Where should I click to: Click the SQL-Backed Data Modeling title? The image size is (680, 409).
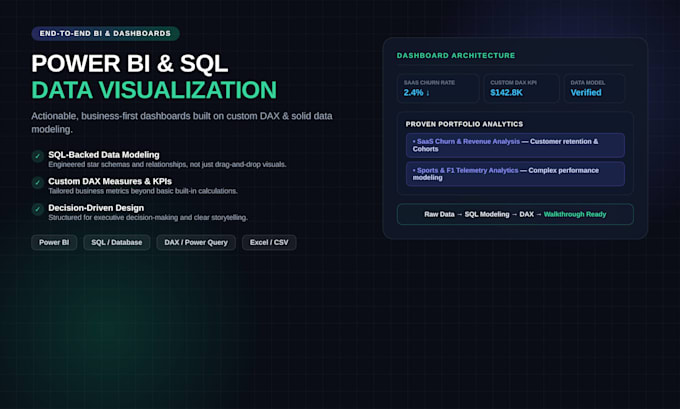point(104,155)
